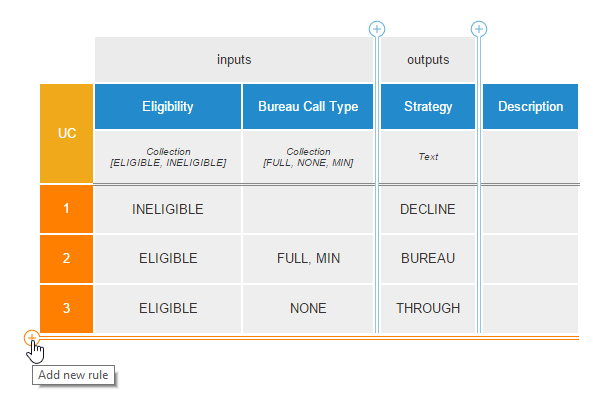
Task: Select the Description column header
Action: 530,107
